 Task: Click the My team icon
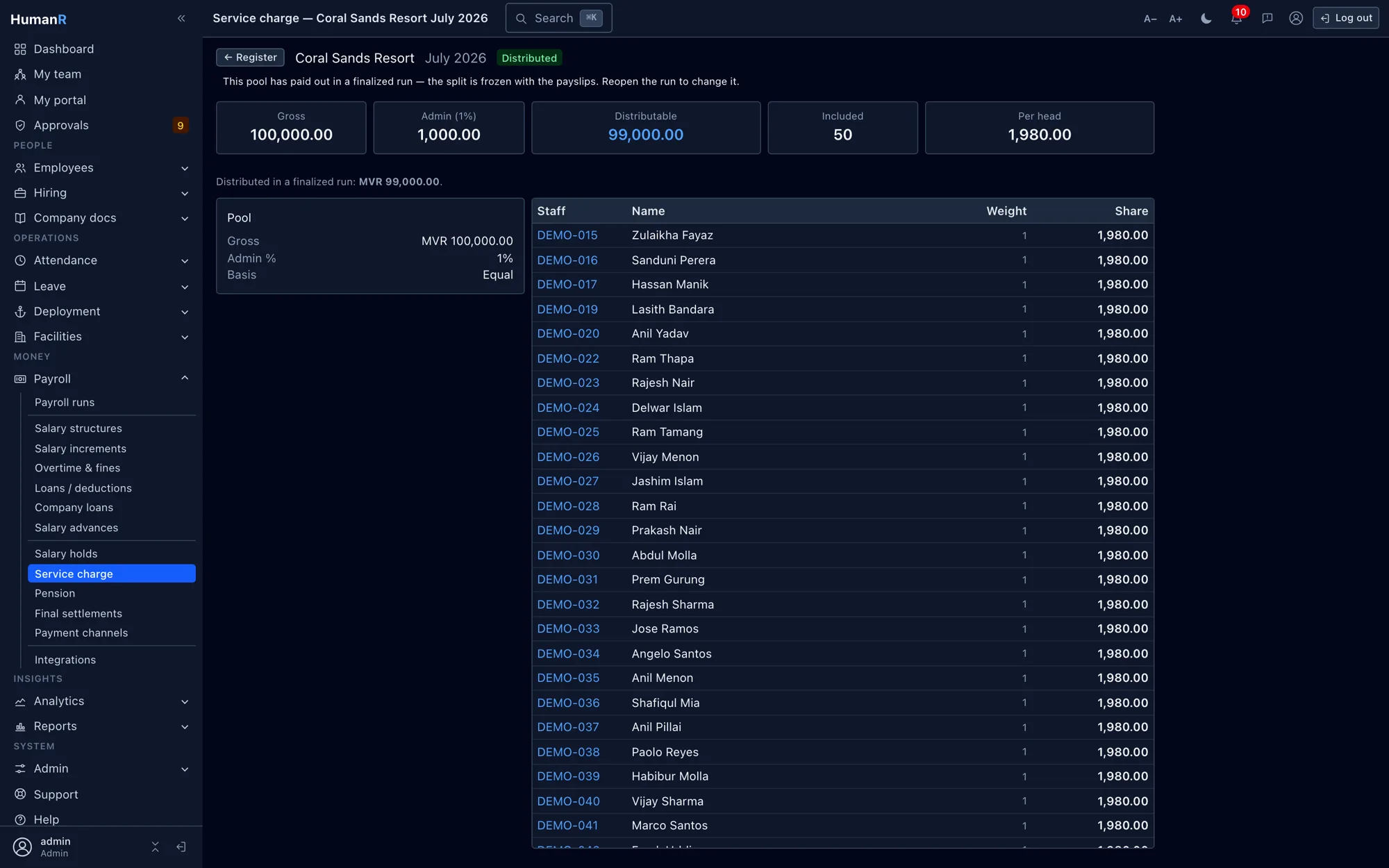(x=20, y=74)
